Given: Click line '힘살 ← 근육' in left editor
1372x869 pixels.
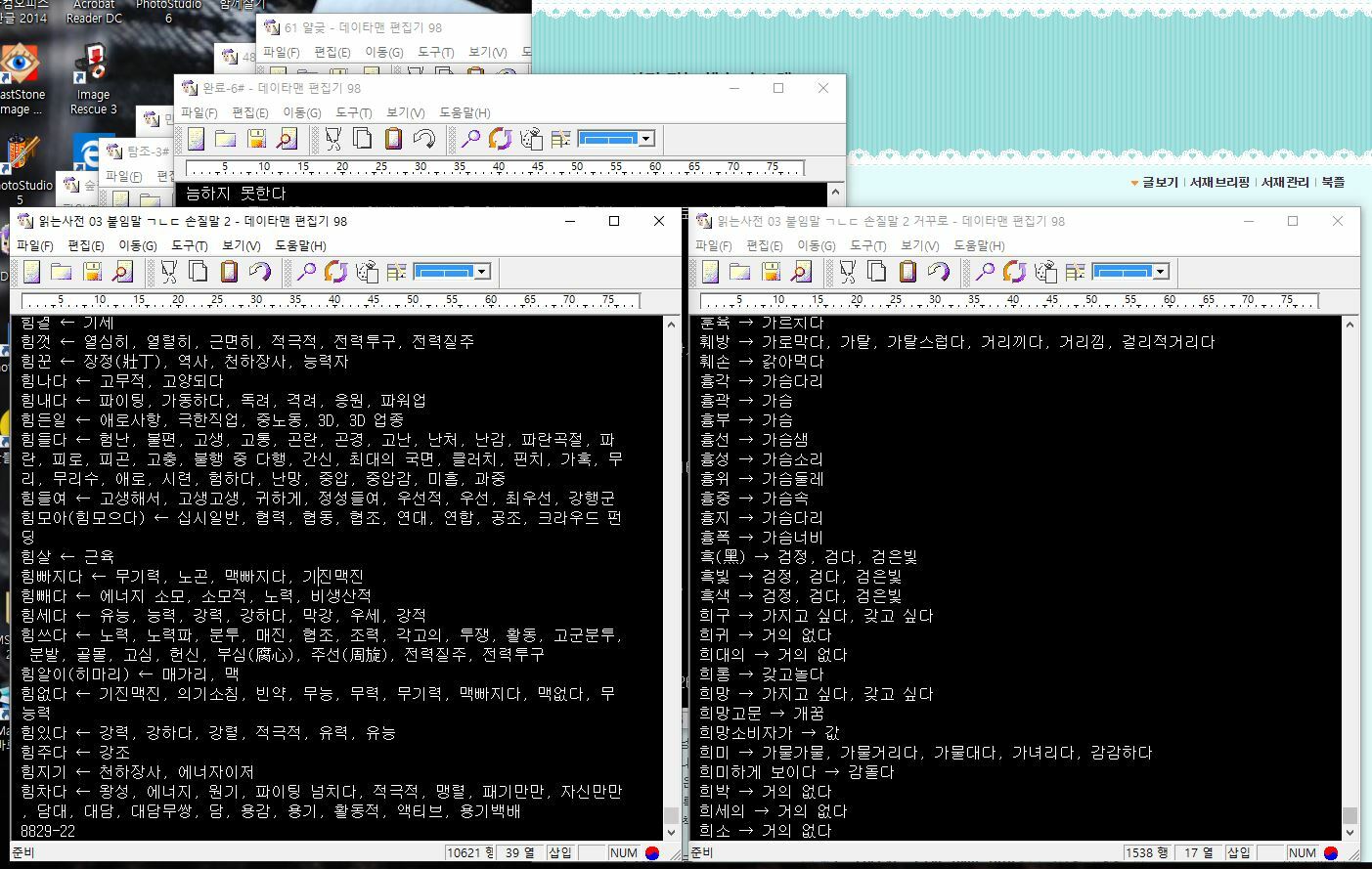Looking at the screenshot, I should (67, 556).
